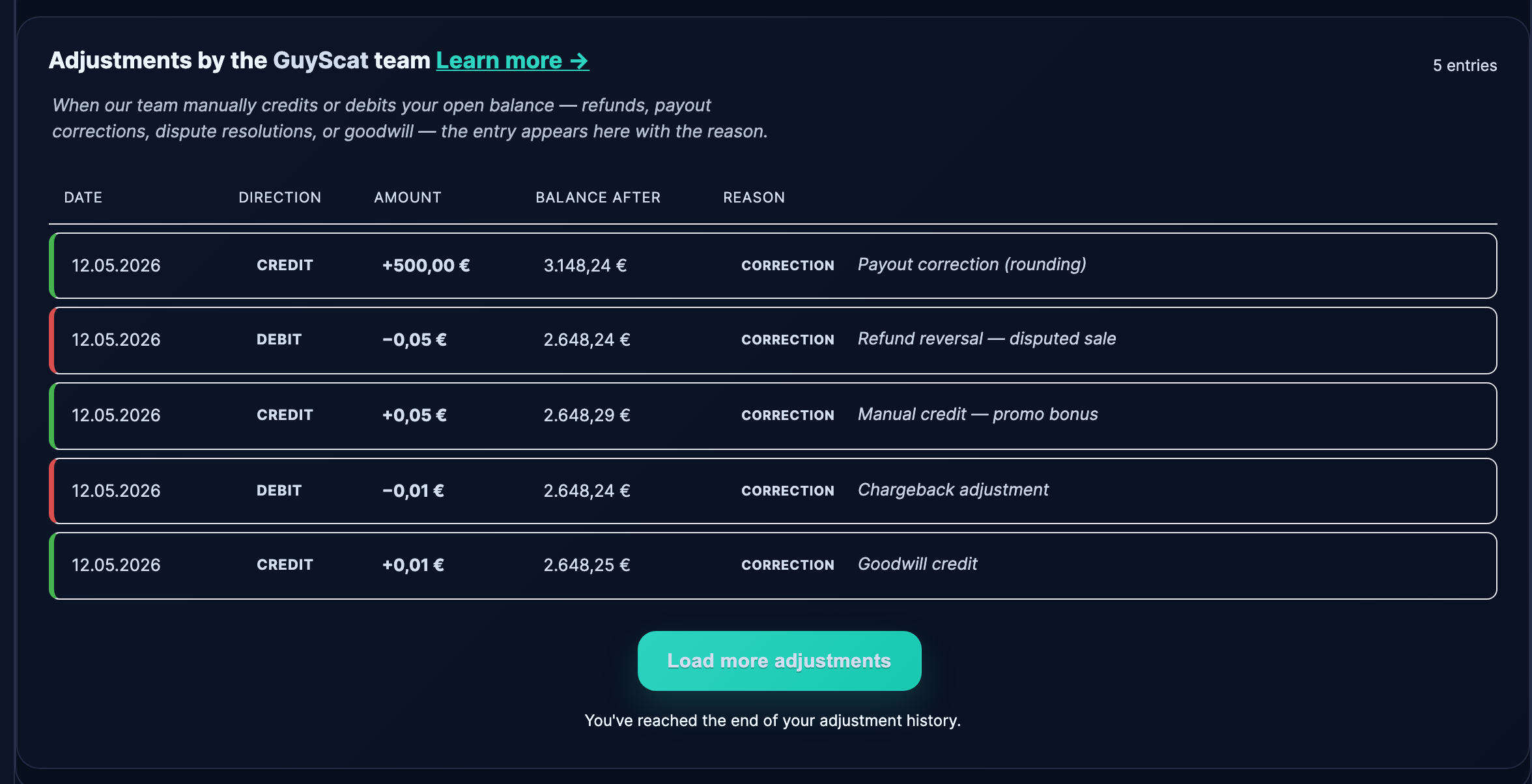Click the BALANCE AFTER column header
Image resolution: width=1532 pixels, height=784 pixels.
click(x=598, y=197)
